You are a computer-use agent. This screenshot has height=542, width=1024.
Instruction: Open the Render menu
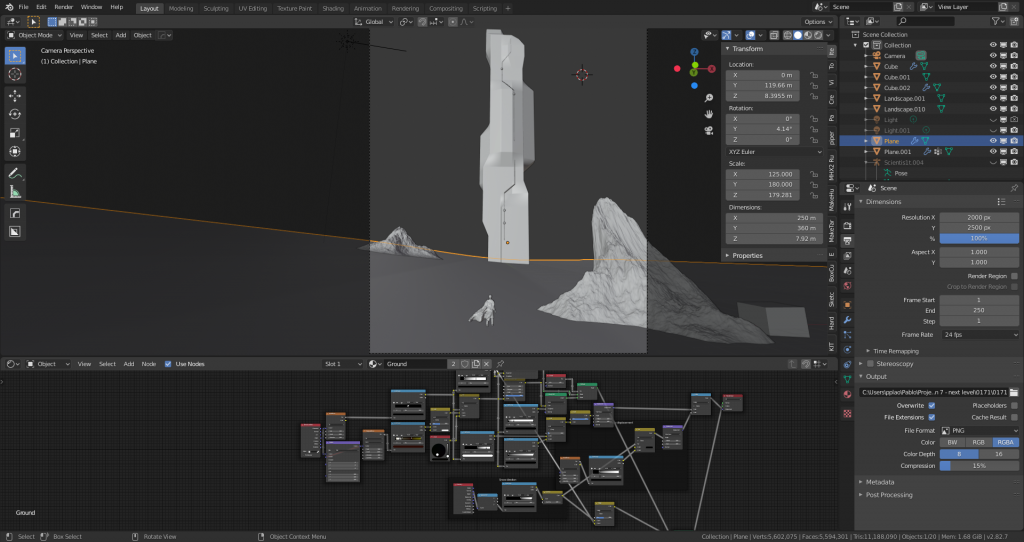click(x=63, y=7)
